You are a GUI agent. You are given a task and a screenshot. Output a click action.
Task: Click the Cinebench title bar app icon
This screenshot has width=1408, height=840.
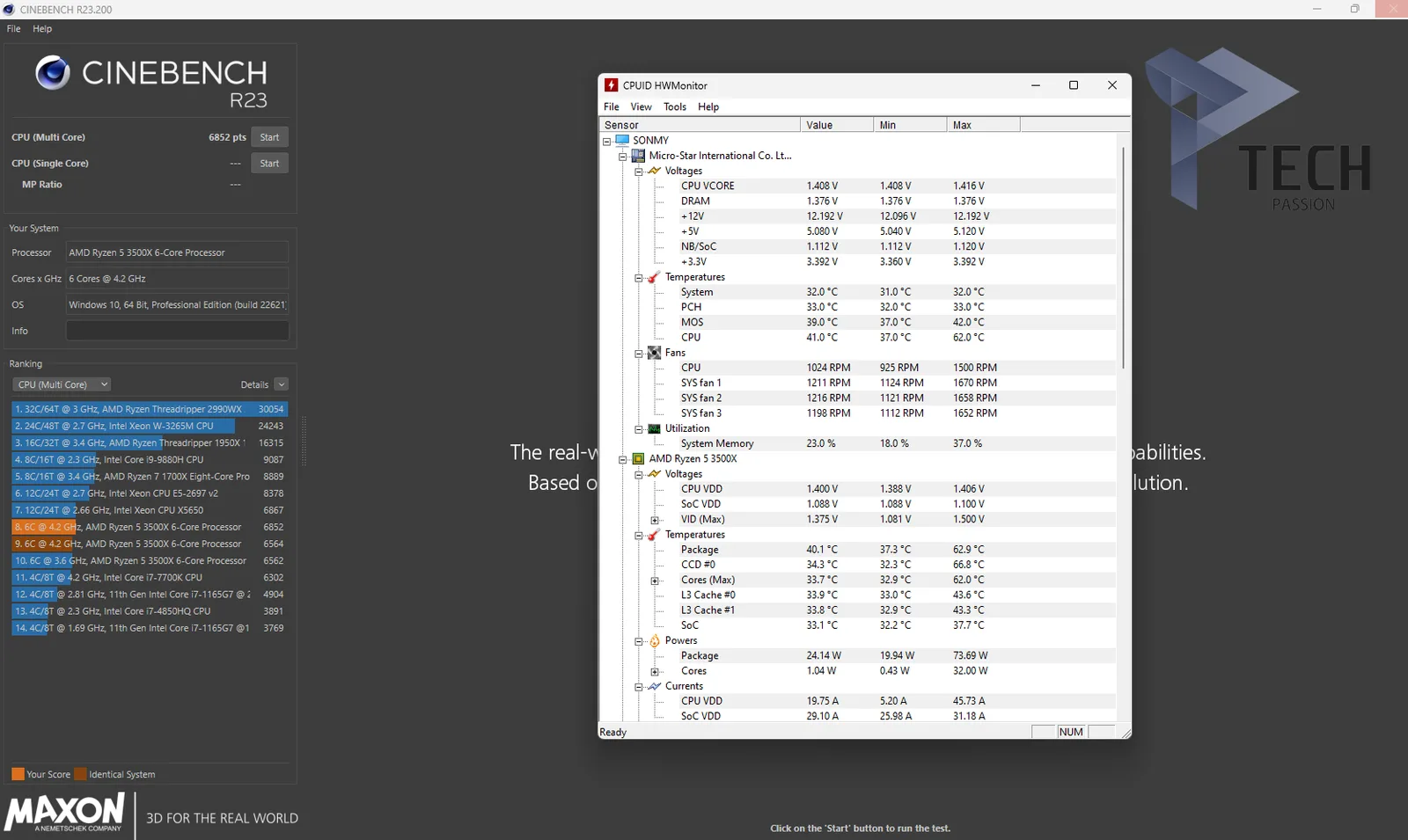(9, 10)
